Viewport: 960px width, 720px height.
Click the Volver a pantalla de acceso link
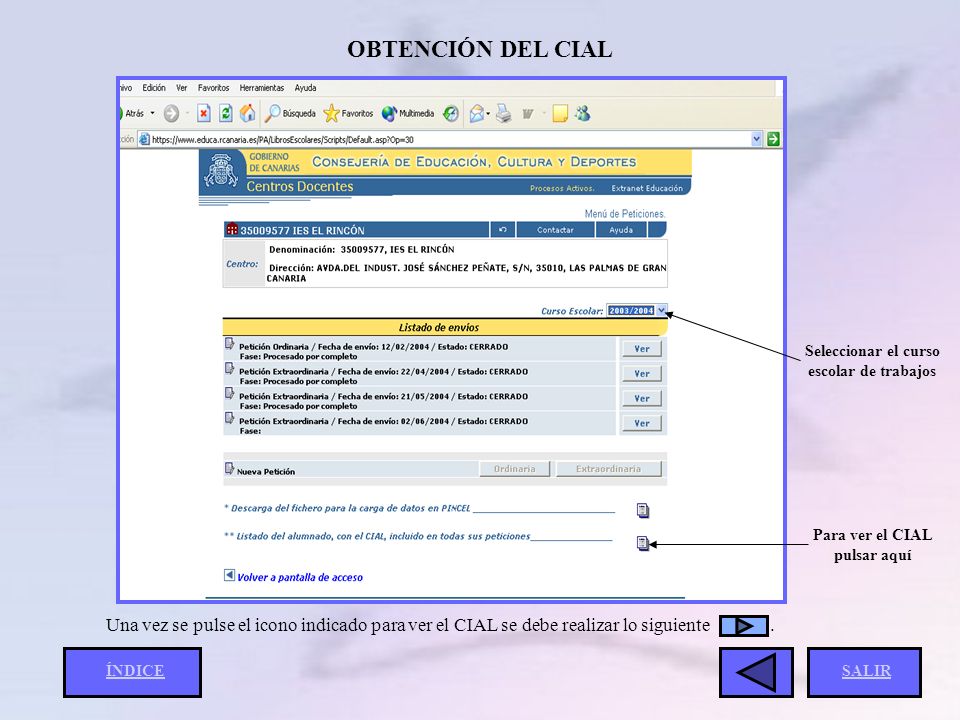(x=300, y=577)
